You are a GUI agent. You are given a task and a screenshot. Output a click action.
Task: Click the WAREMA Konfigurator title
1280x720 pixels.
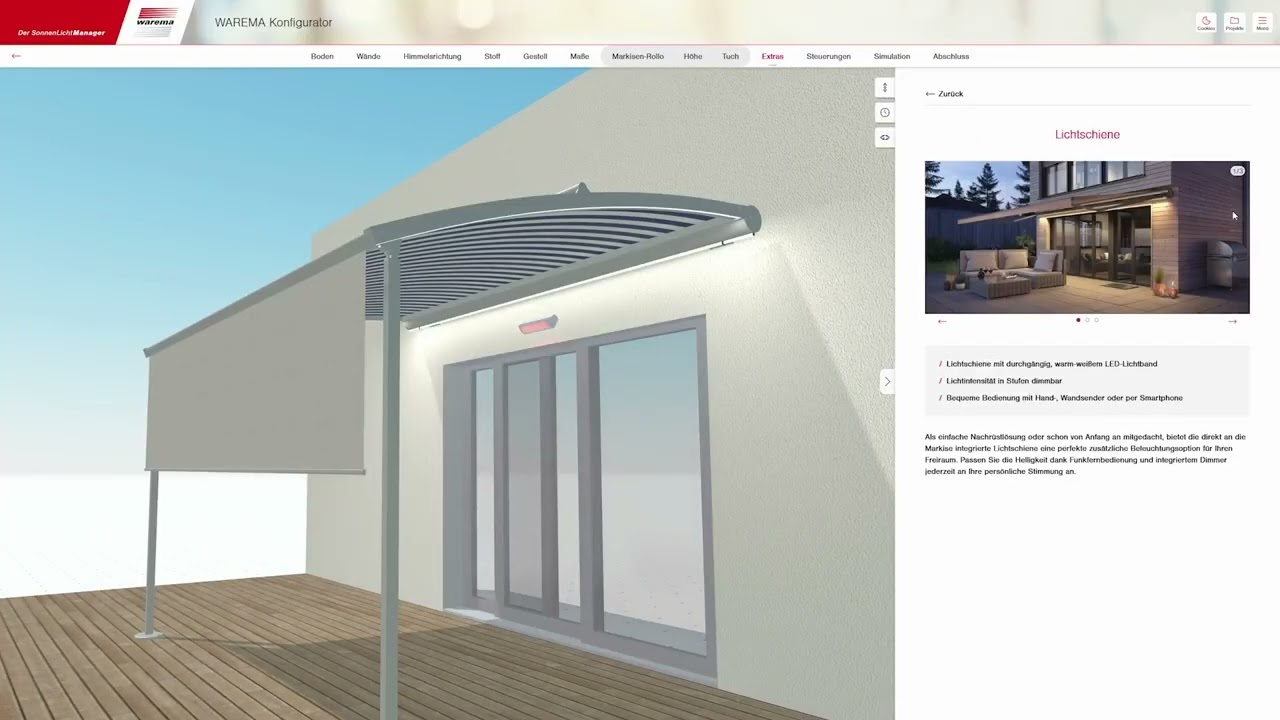click(x=273, y=22)
